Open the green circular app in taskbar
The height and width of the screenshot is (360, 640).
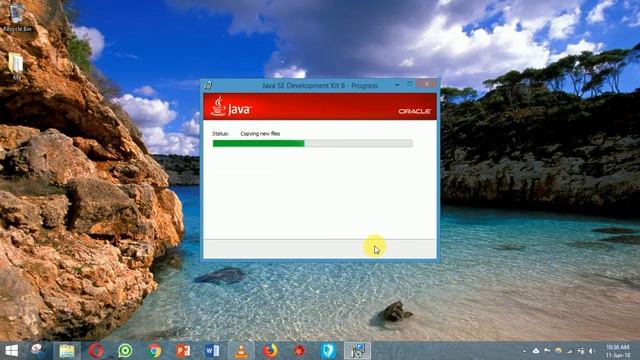click(x=125, y=351)
